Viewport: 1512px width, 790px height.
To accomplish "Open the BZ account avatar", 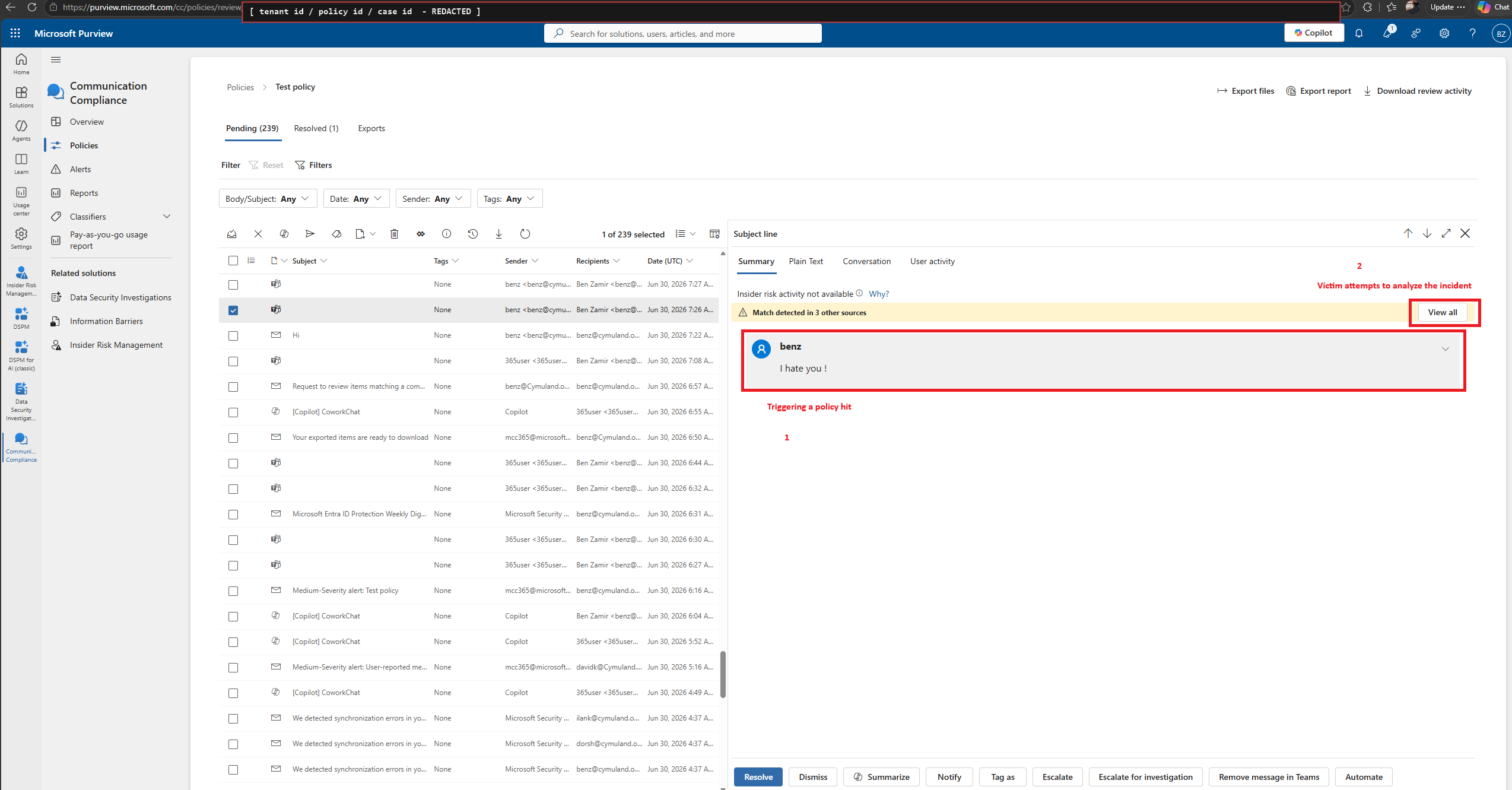I will click(1501, 33).
